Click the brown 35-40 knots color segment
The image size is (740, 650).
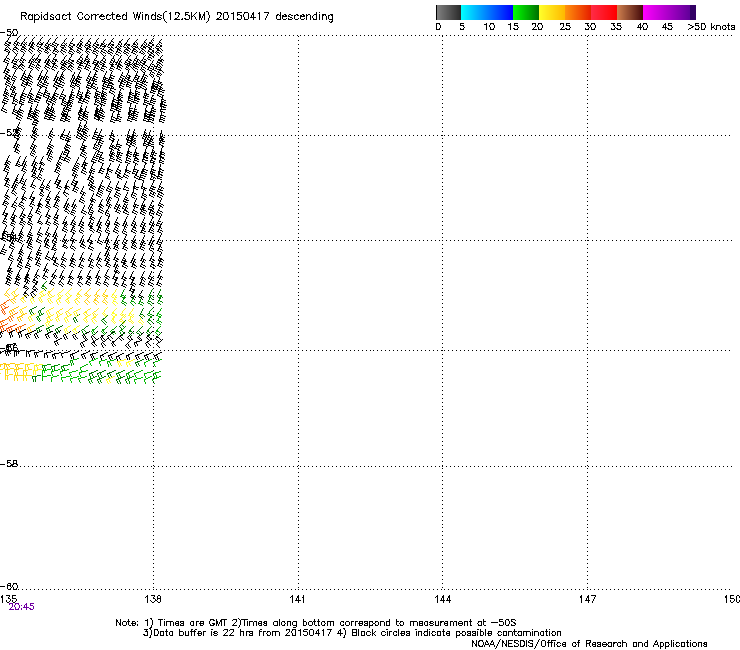630,12
